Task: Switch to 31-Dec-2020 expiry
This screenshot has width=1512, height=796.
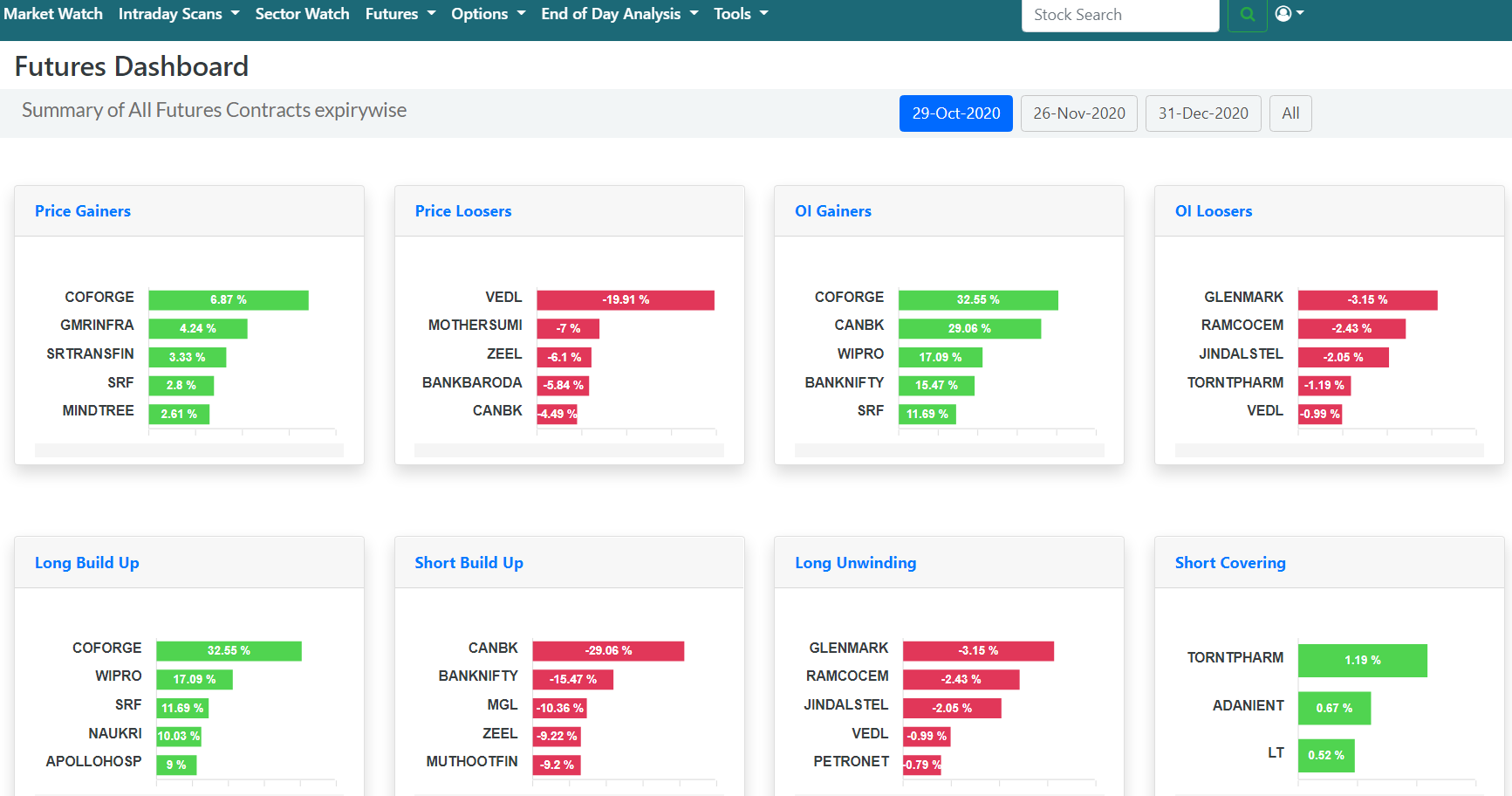Action: (x=1203, y=113)
